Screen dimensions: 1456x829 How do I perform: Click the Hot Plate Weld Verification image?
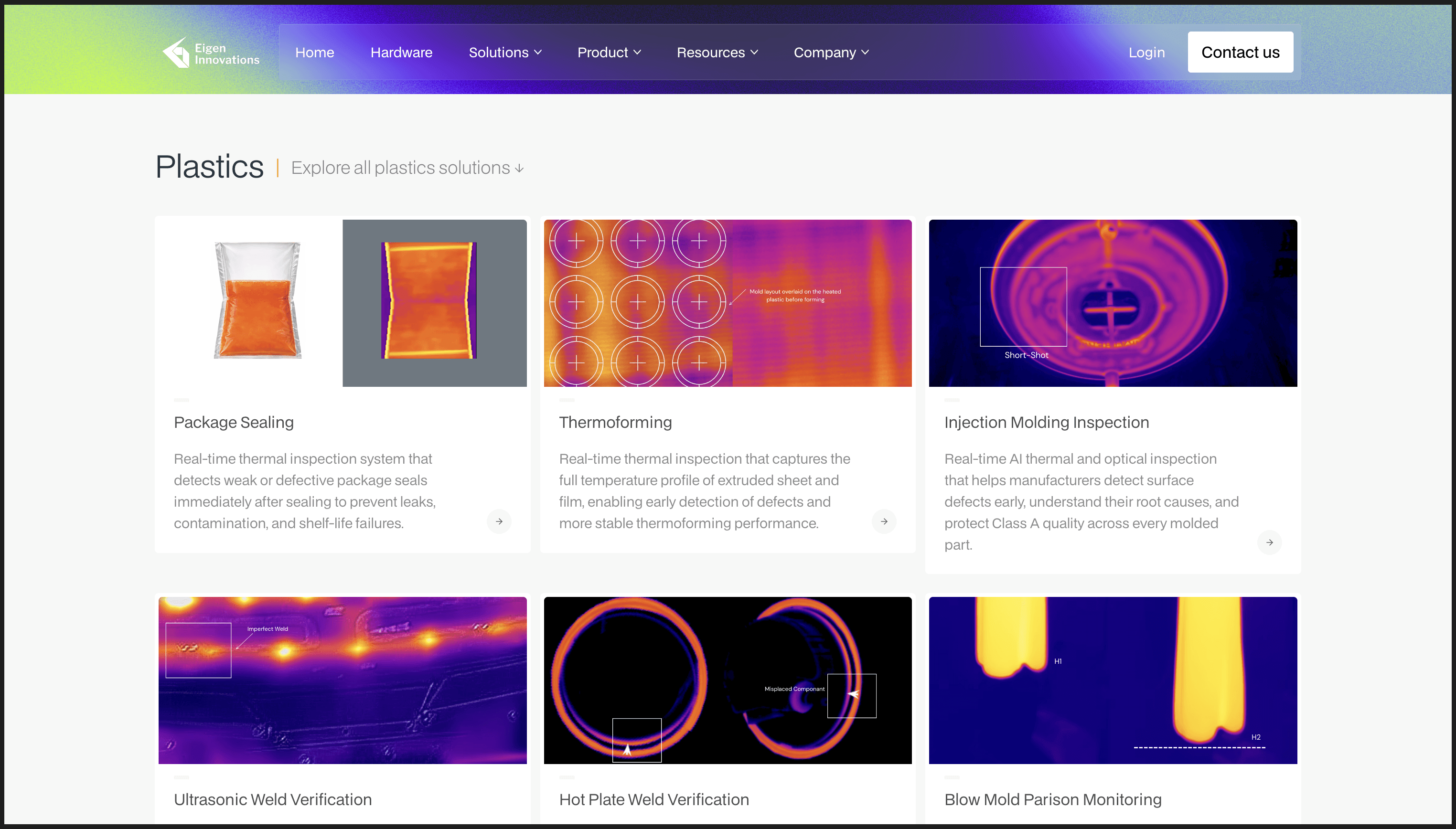coord(727,680)
